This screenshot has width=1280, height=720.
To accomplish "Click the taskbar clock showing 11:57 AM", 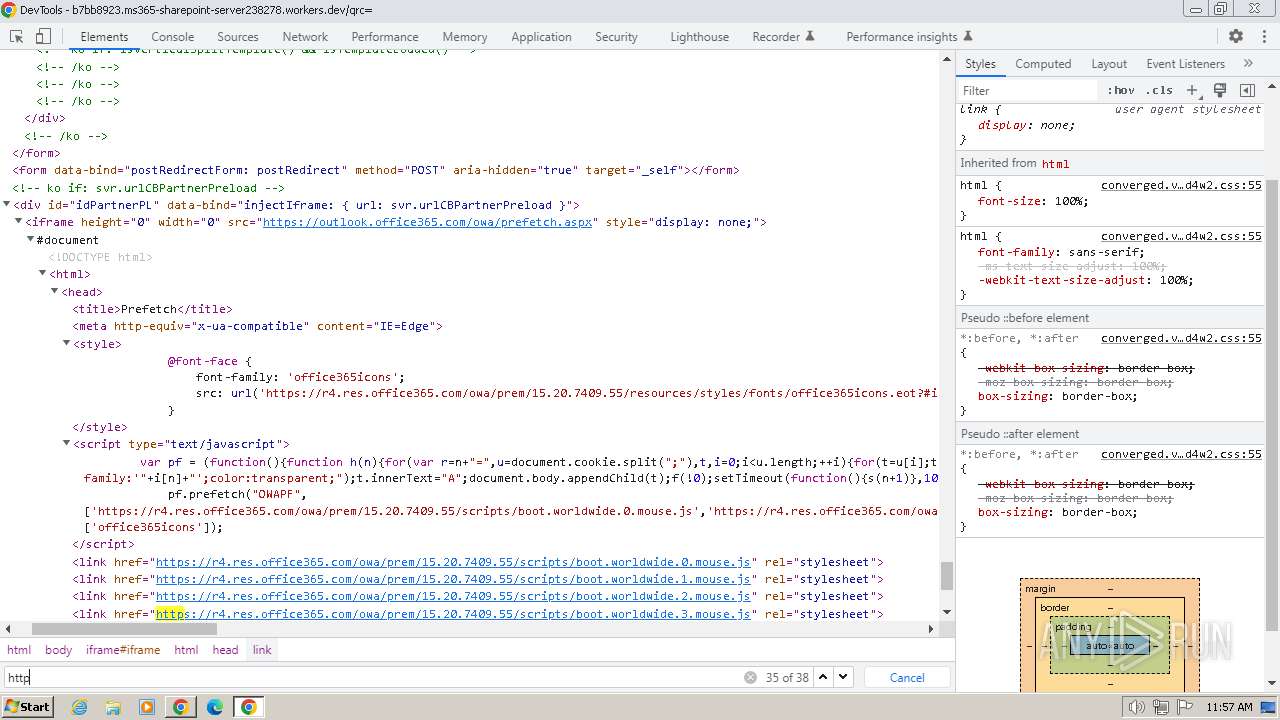I will pyautogui.click(x=1229, y=707).
